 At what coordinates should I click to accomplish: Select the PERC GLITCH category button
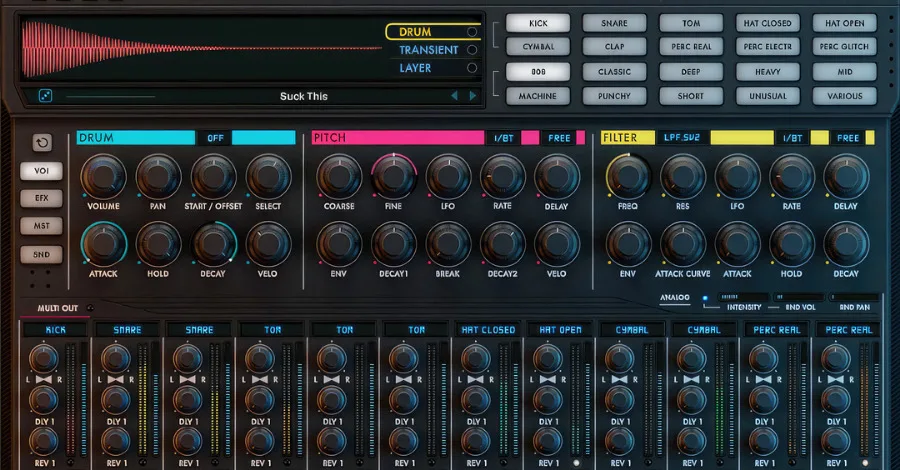pyautogui.click(x=844, y=46)
